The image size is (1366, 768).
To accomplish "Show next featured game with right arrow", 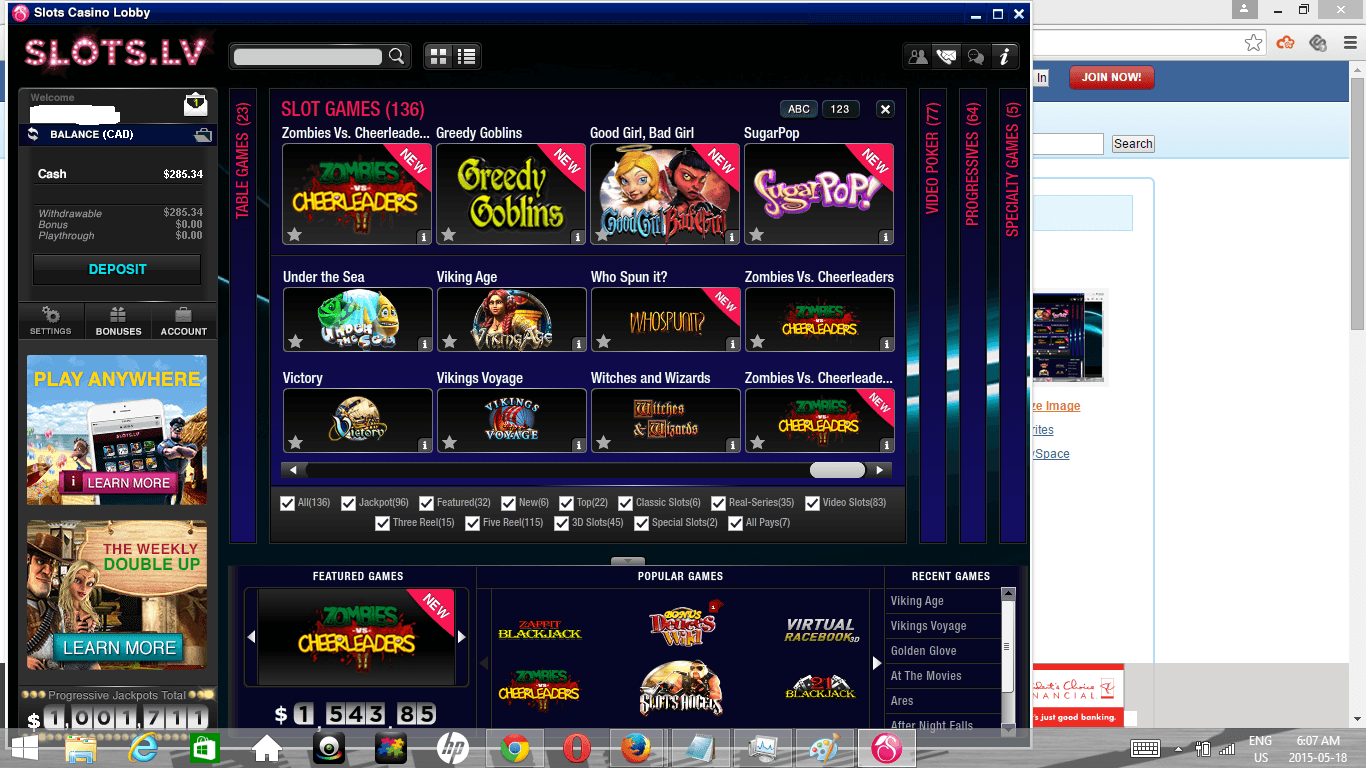I will coord(461,637).
